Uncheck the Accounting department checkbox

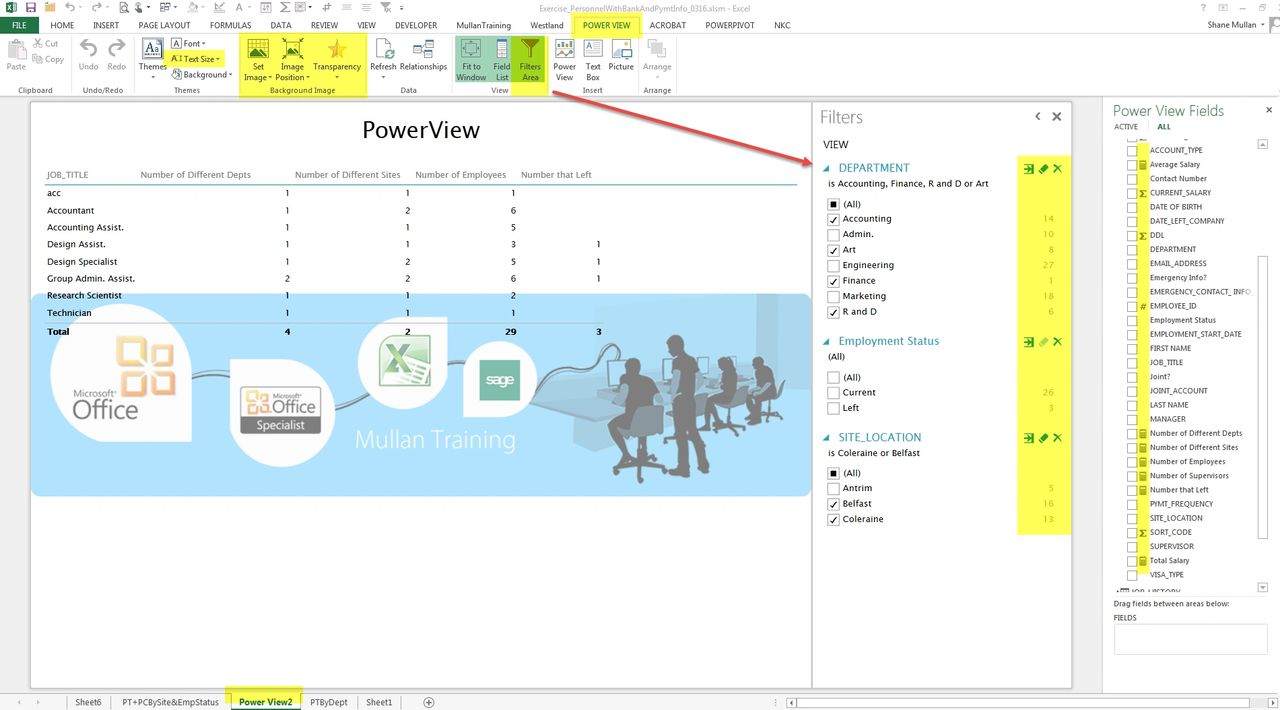click(834, 219)
